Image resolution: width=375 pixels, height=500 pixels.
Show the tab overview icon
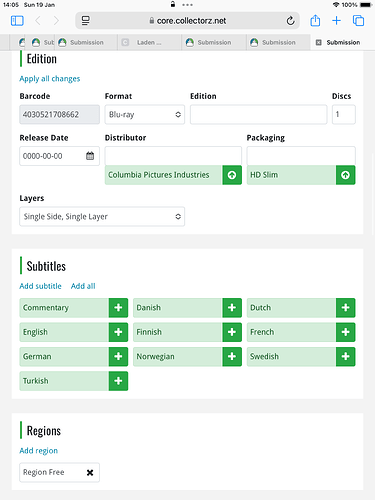tap(358, 21)
